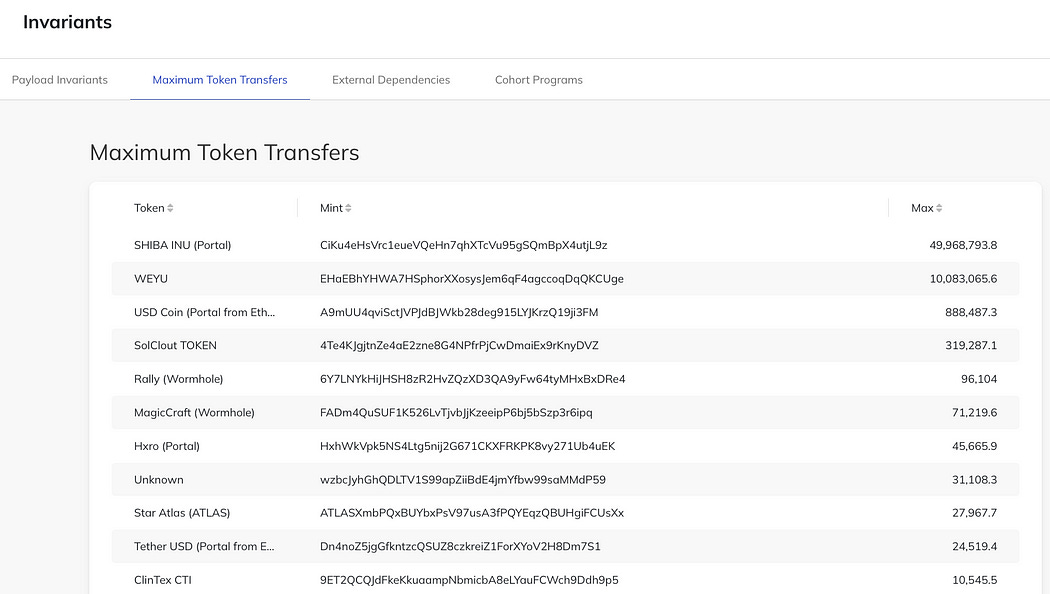Viewport: 1050px width, 594px height.
Task: Click the Invariants page title
Action: 68,22
